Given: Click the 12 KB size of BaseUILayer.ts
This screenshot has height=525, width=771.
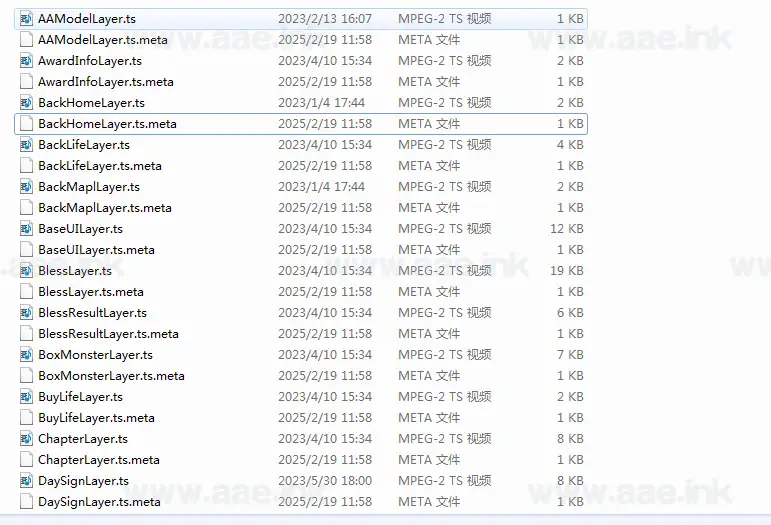Looking at the screenshot, I should click(x=567, y=229).
